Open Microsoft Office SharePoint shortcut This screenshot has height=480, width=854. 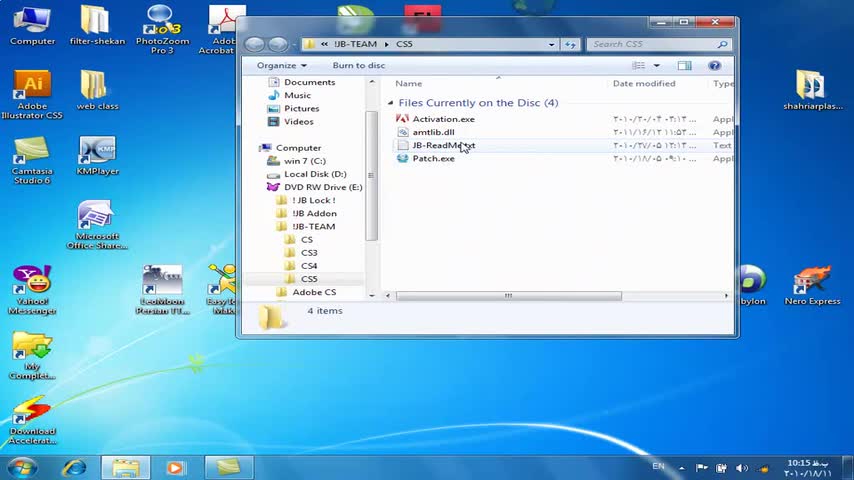click(x=97, y=225)
